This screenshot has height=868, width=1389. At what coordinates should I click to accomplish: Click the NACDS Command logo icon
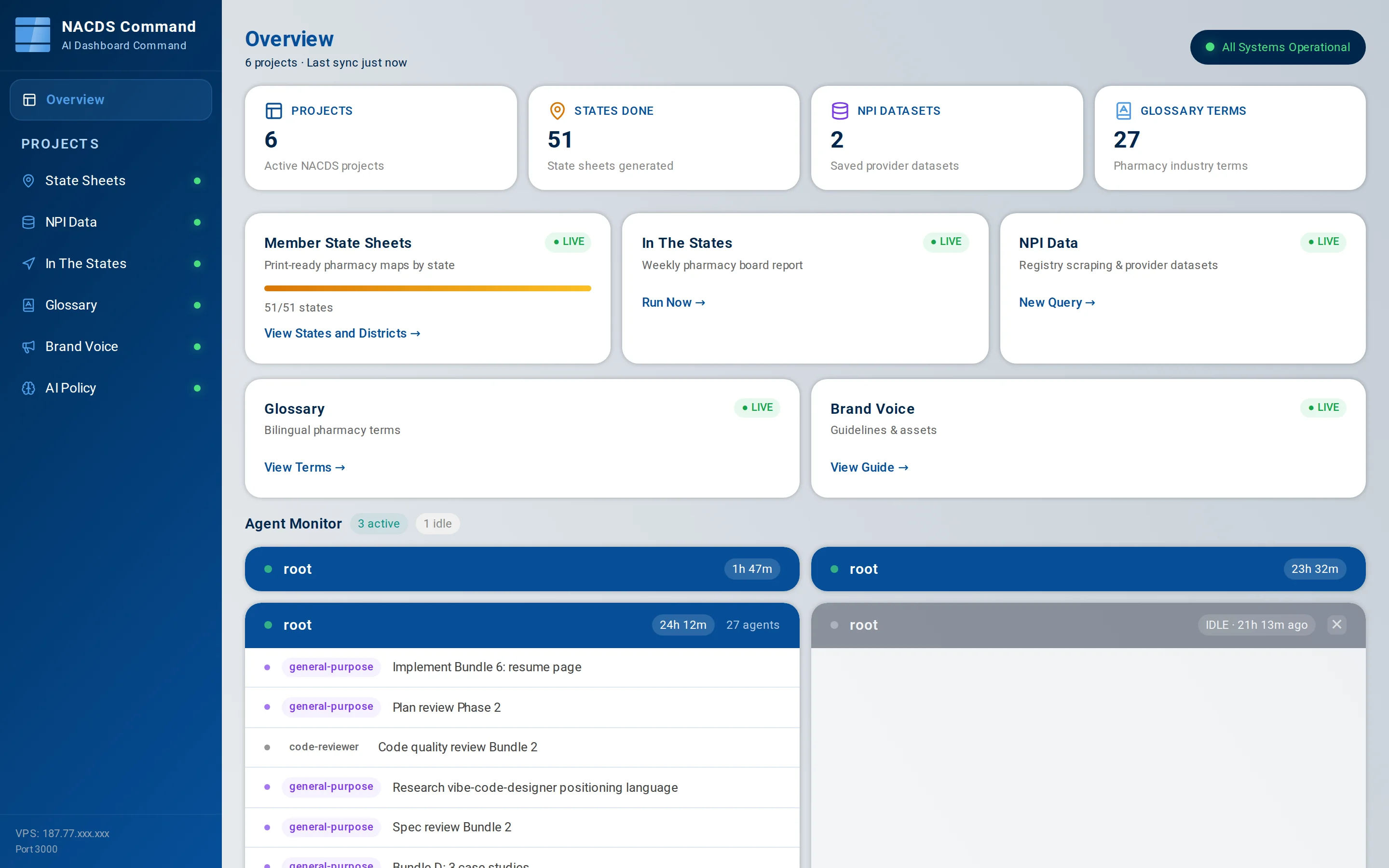click(32, 35)
